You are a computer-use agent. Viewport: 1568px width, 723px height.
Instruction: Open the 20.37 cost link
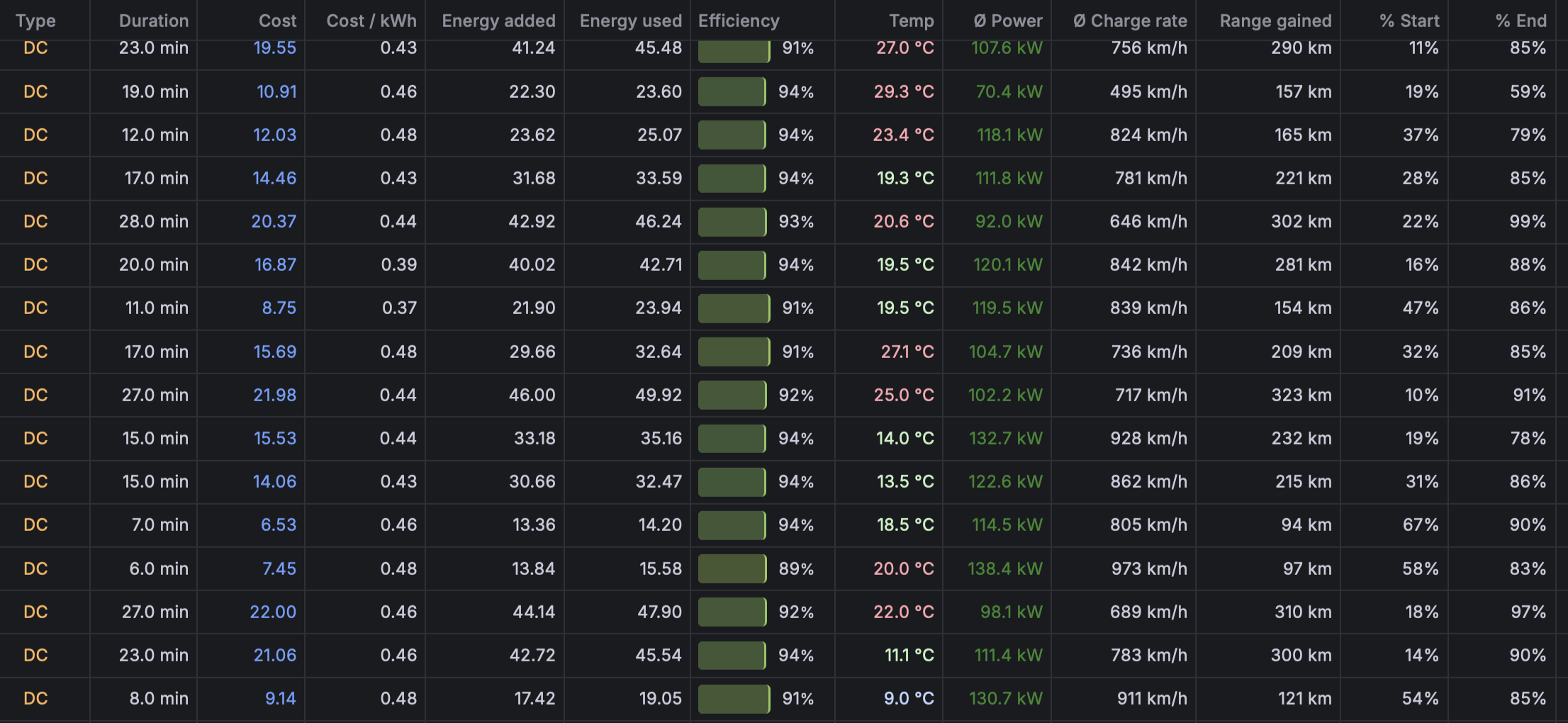pos(274,221)
